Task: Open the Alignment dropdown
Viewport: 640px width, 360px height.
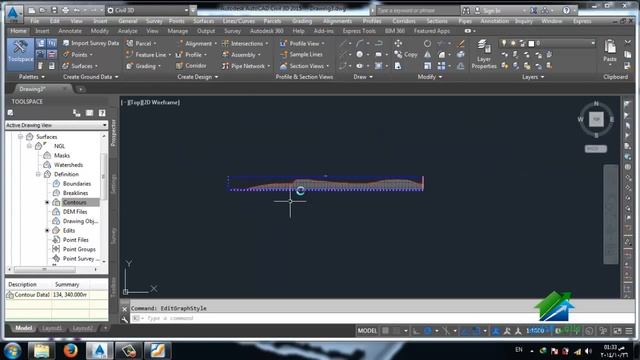Action: (197, 43)
